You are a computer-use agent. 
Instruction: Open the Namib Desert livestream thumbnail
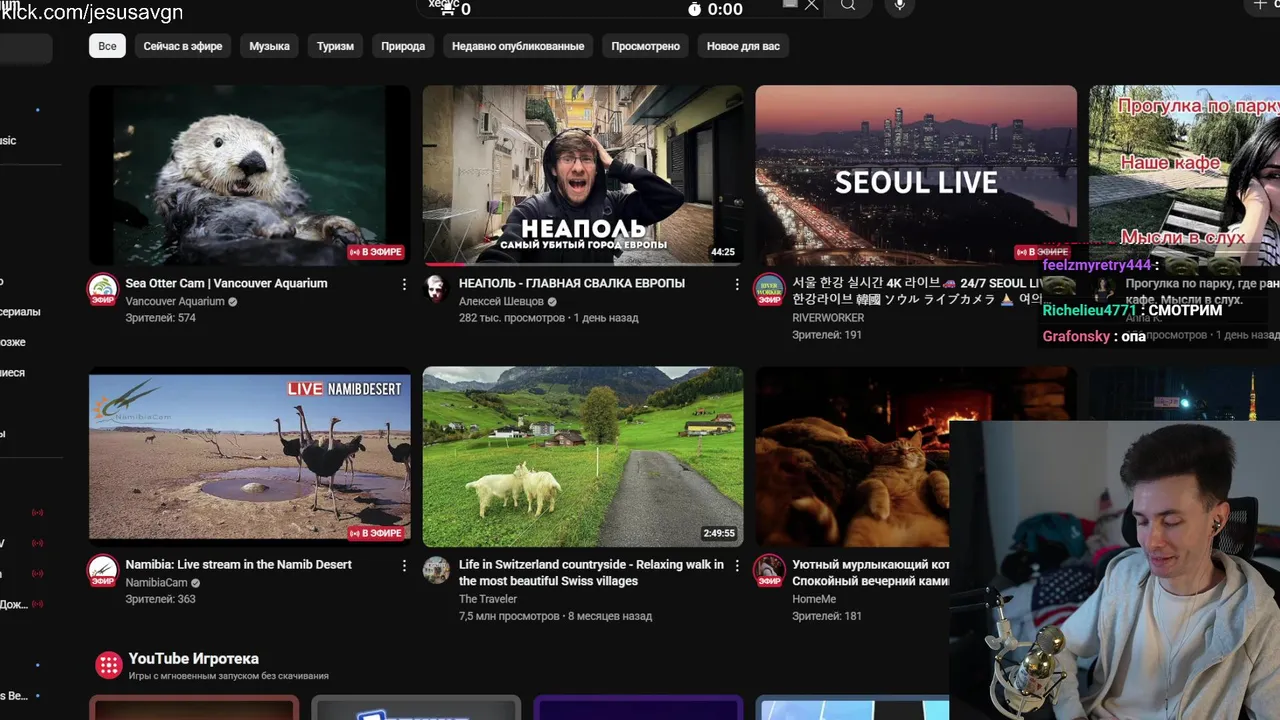click(250, 456)
